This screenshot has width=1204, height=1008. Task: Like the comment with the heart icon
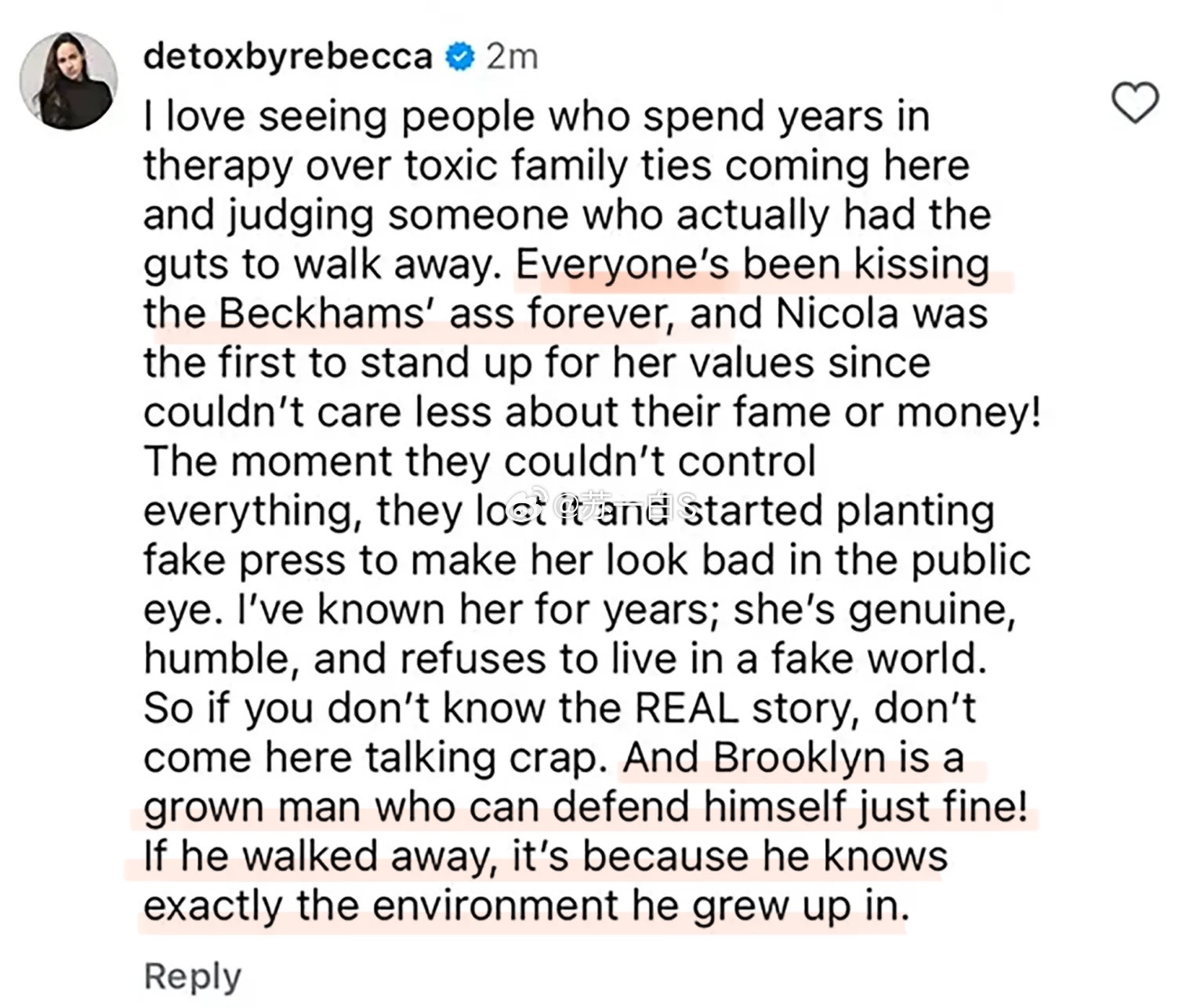point(1135,103)
